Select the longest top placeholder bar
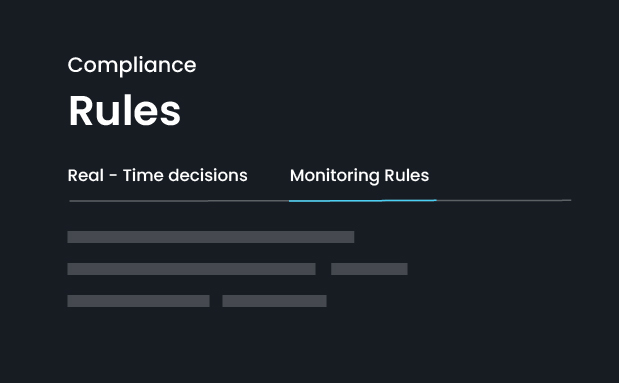This screenshot has height=383, width=619. (211, 237)
